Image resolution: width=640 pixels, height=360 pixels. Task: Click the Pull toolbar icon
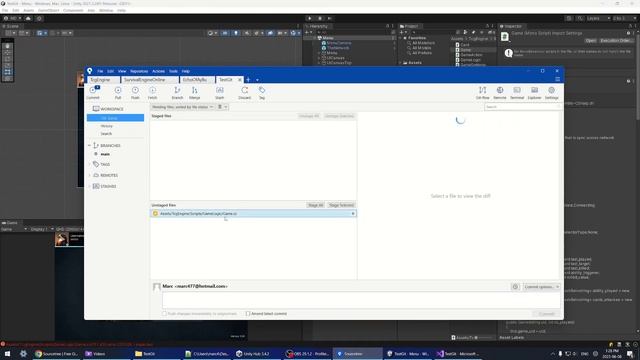coord(118,92)
